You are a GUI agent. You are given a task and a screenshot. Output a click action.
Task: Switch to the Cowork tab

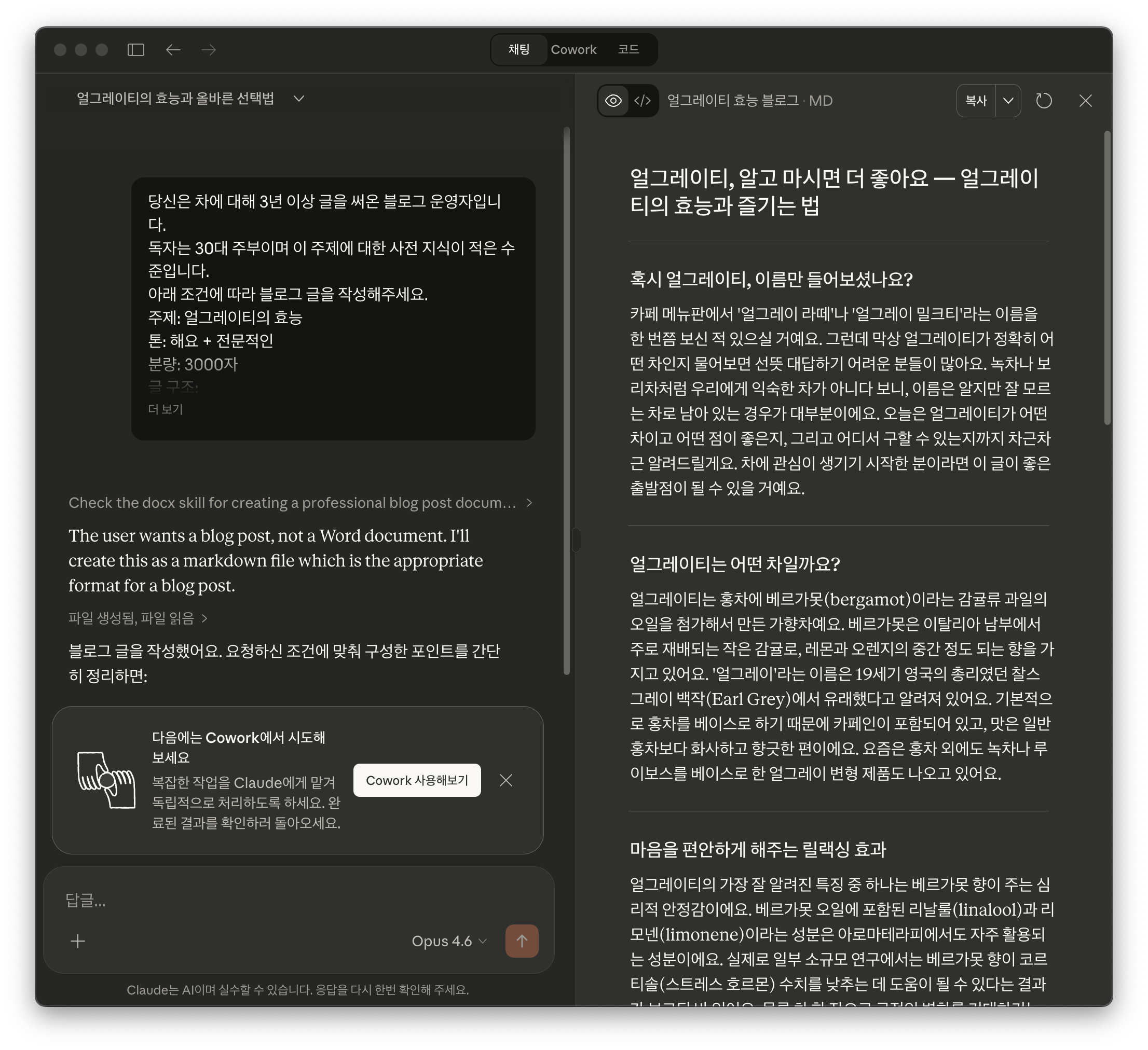(x=573, y=50)
